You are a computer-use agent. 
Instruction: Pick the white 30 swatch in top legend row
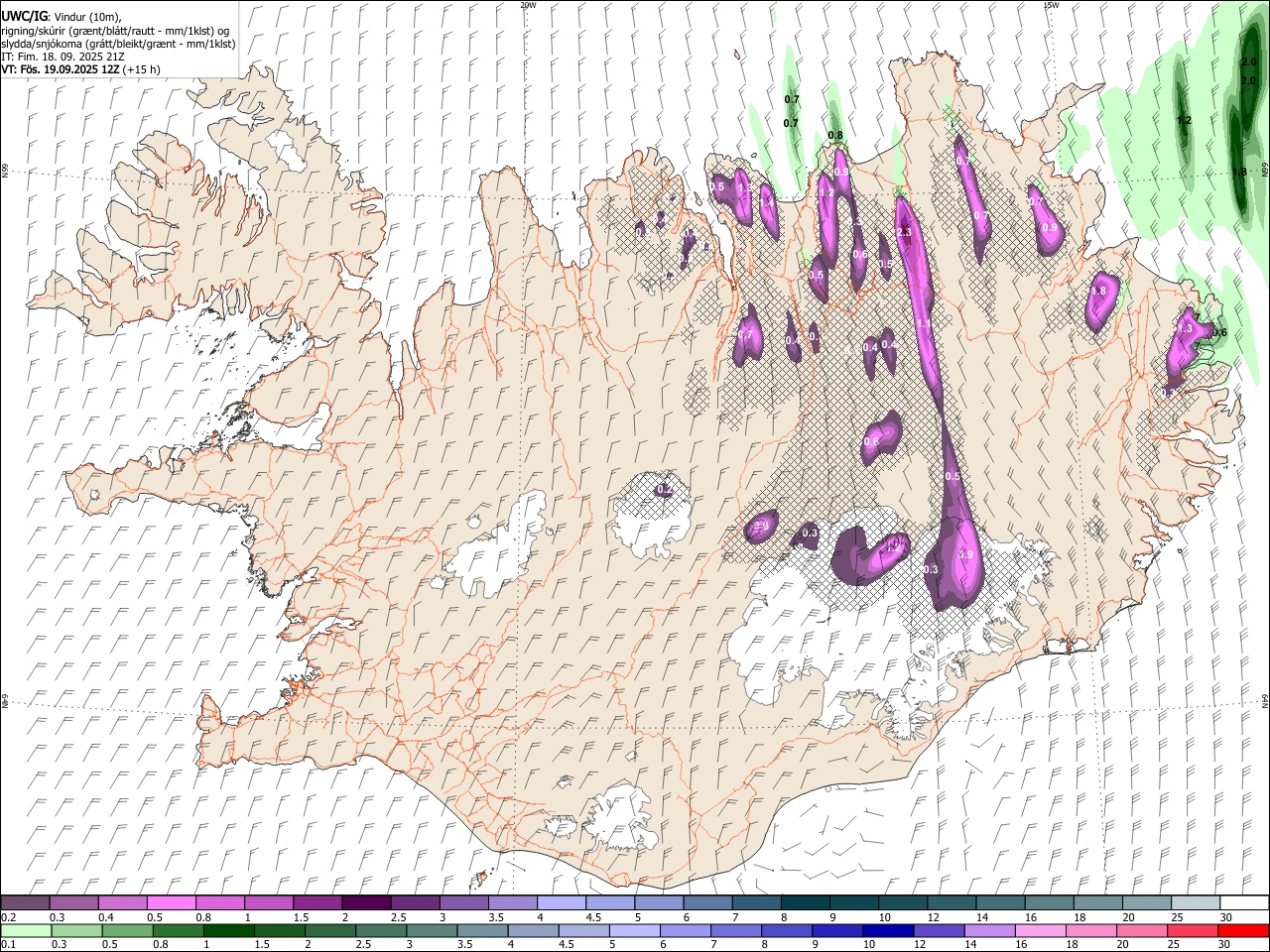point(1244,903)
